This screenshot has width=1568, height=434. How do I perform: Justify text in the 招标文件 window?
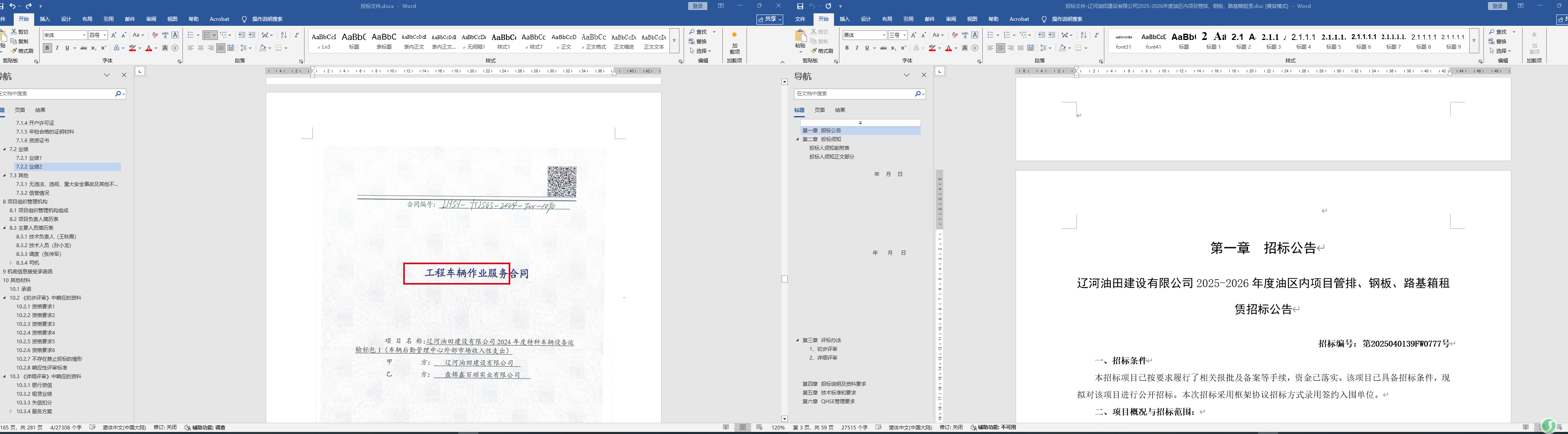pos(1021,48)
